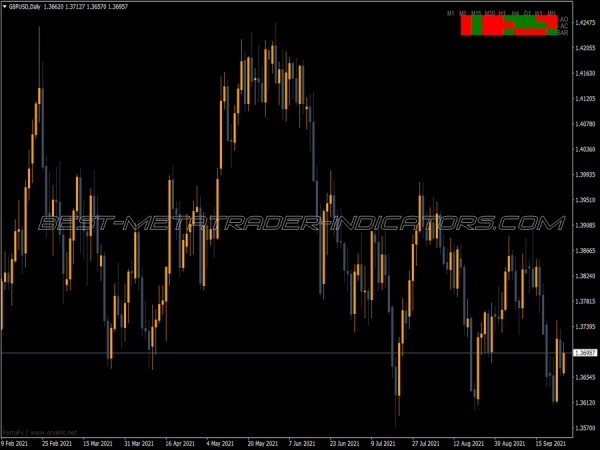
Task: Click the D1 timeframe label
Action: (x=527, y=13)
